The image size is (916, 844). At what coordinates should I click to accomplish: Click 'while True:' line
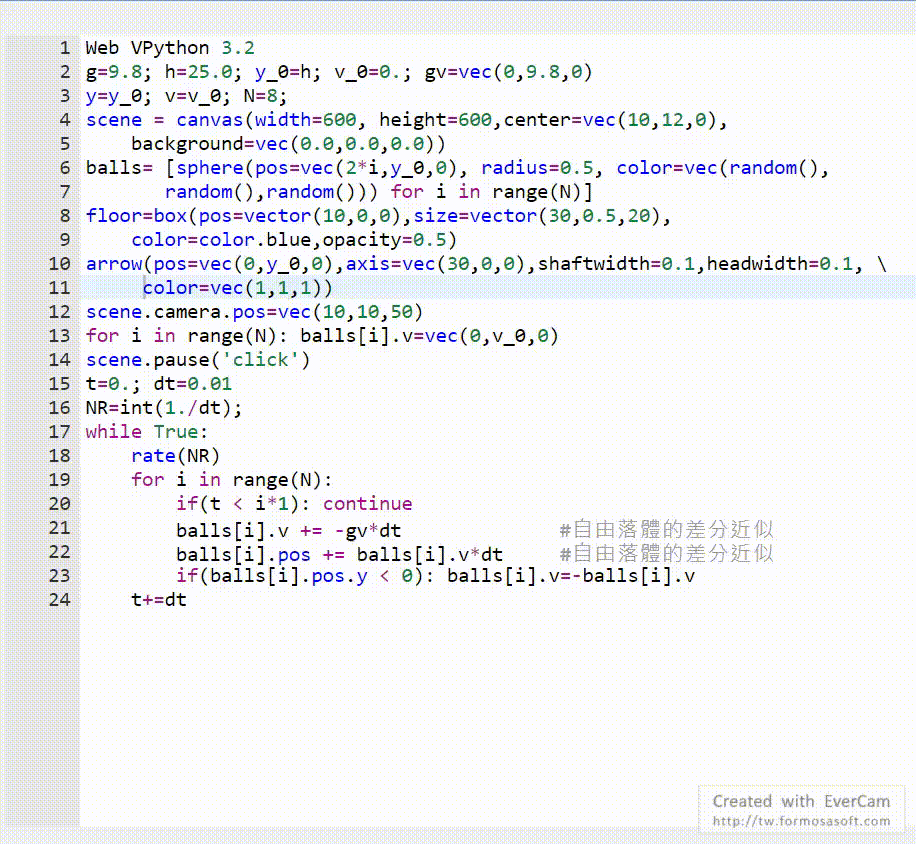(147, 432)
